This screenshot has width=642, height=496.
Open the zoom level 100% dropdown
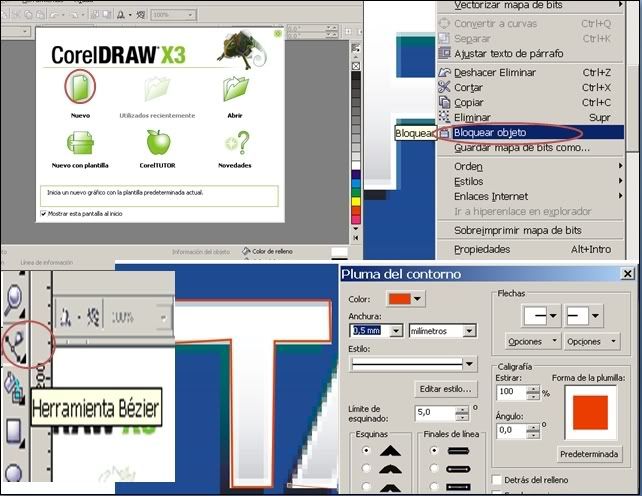point(190,15)
